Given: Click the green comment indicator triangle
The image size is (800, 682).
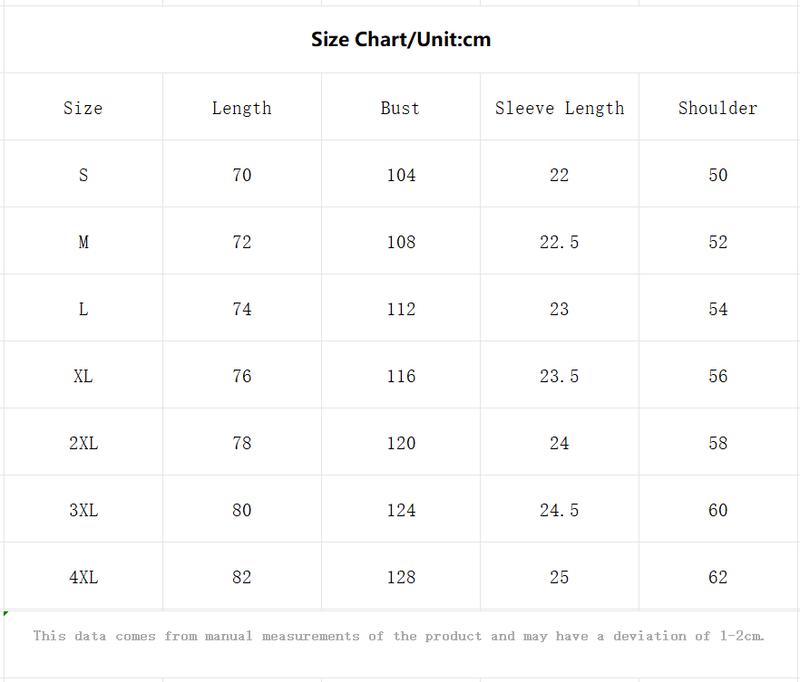Looking at the screenshot, I should click(6, 613).
